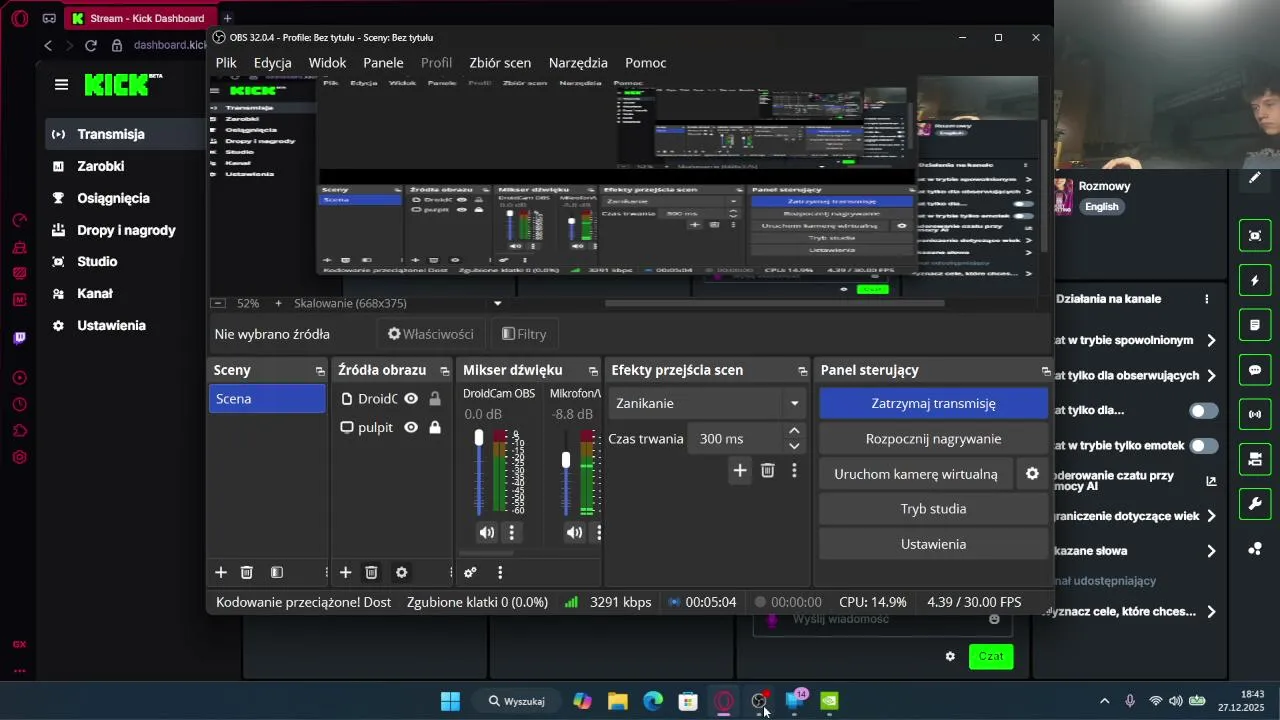Click the audio mixer horizontal scrollbar
Screen dimensions: 1280x720
pyautogui.click(x=486, y=553)
